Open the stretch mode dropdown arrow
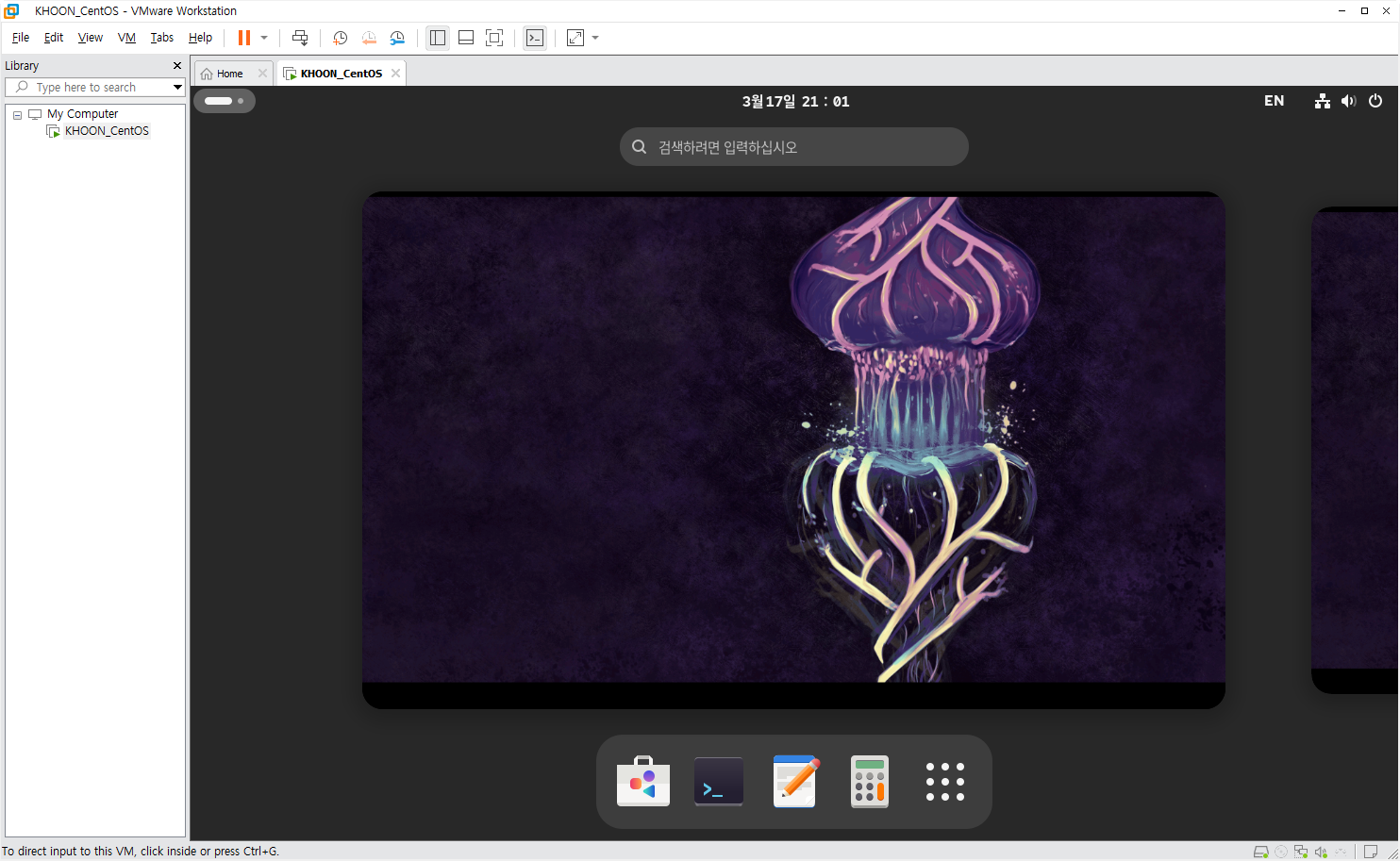 (x=595, y=38)
